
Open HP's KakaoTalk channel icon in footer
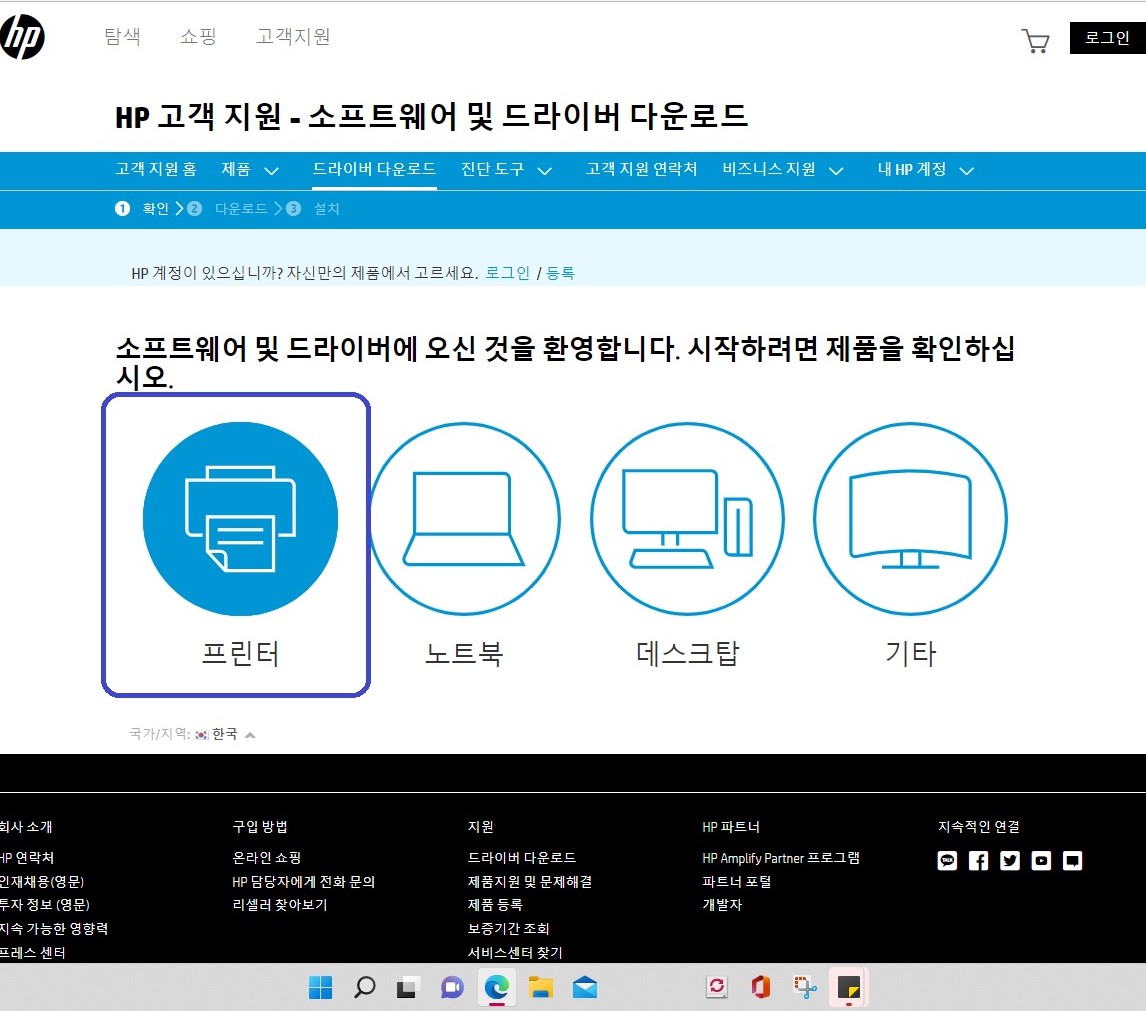[946, 860]
